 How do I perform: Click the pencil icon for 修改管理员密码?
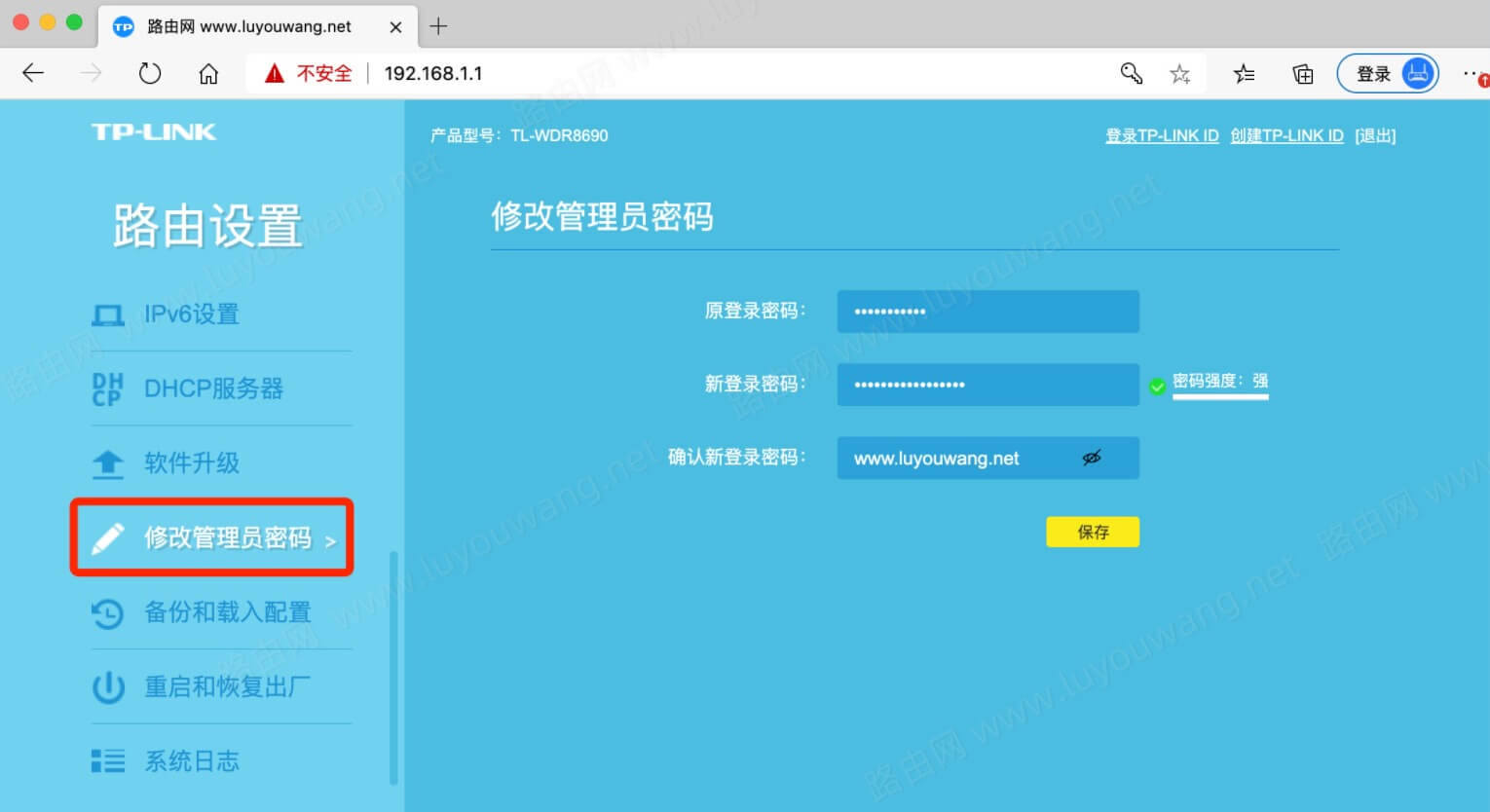(x=108, y=536)
